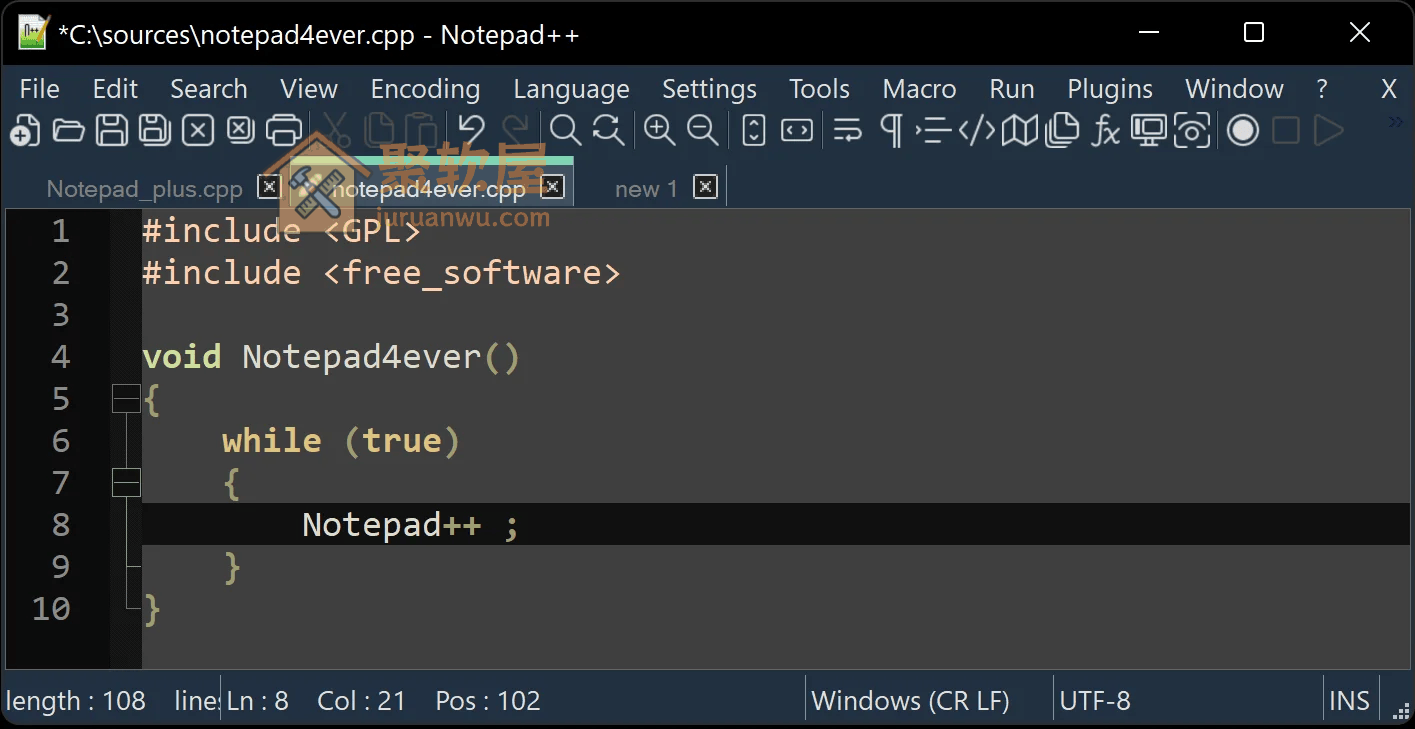Image resolution: width=1415 pixels, height=729 pixels.
Task: Collapse the code block at line 5
Action: pos(126,398)
